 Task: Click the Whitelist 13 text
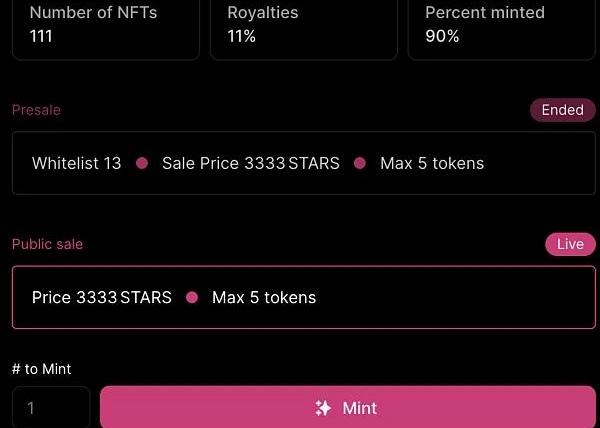76,163
